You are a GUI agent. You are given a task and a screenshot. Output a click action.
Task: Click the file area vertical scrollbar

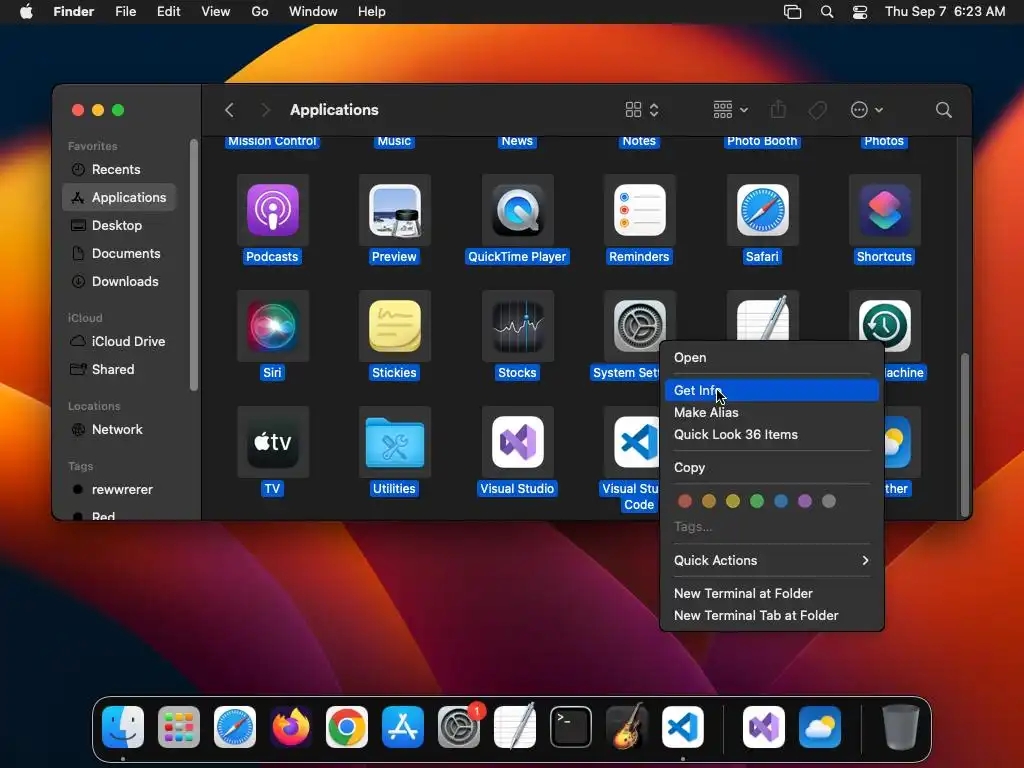(x=964, y=435)
